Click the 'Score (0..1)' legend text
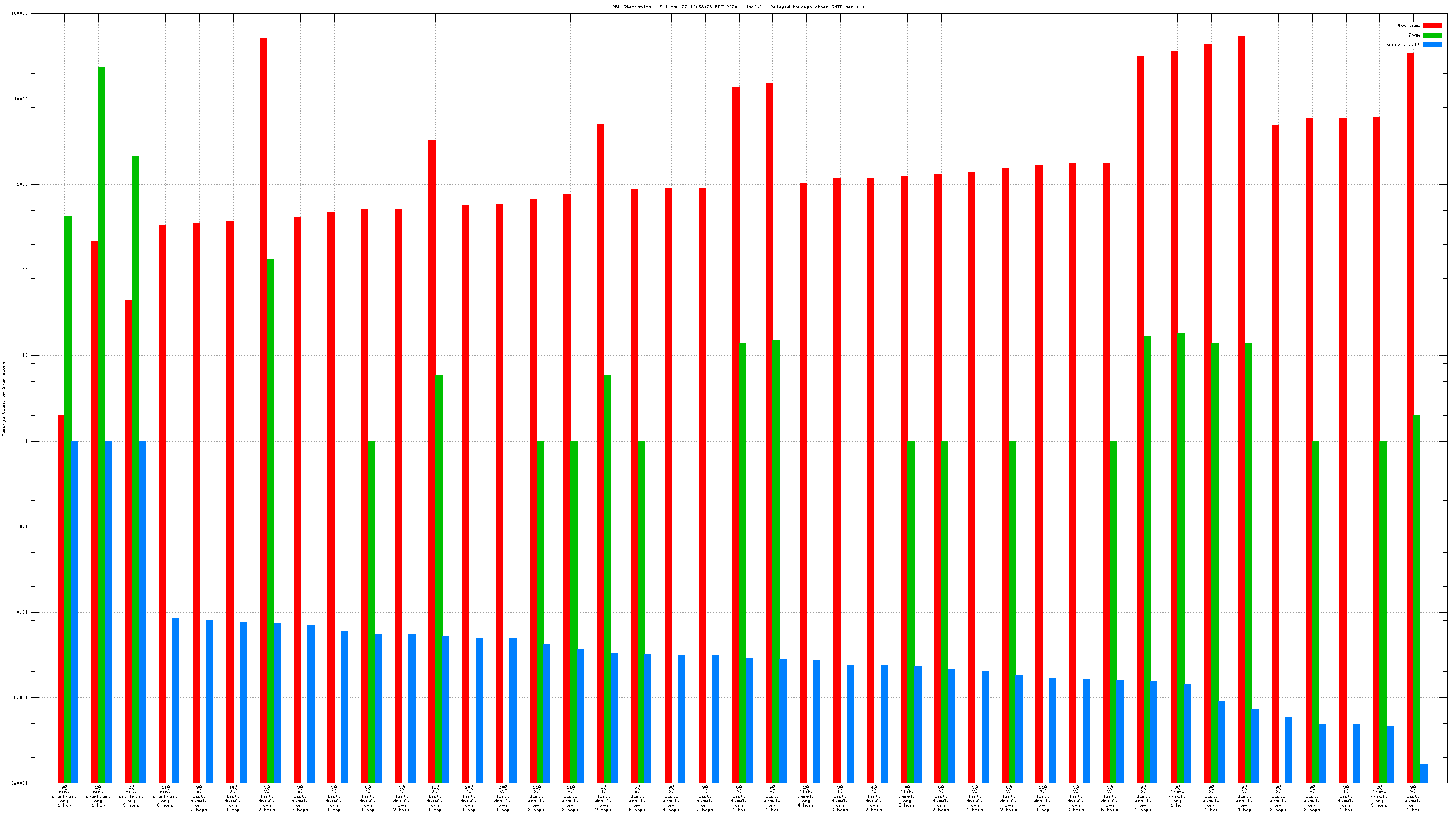 pyautogui.click(x=1402, y=44)
